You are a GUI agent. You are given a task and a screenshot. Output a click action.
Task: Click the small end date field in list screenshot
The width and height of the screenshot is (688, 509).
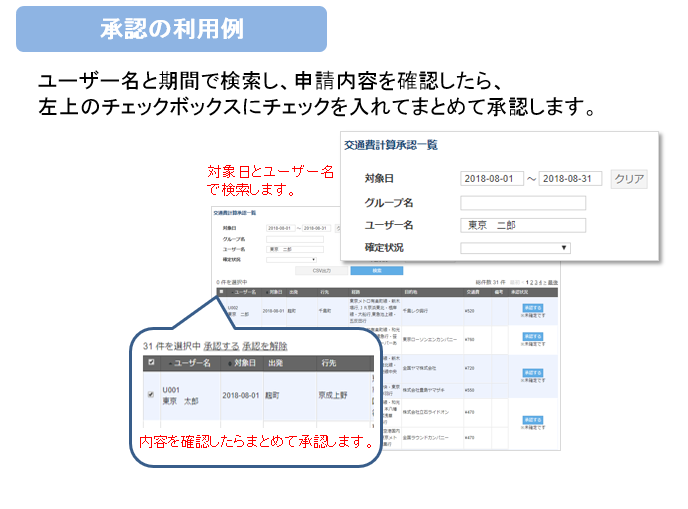(x=316, y=228)
